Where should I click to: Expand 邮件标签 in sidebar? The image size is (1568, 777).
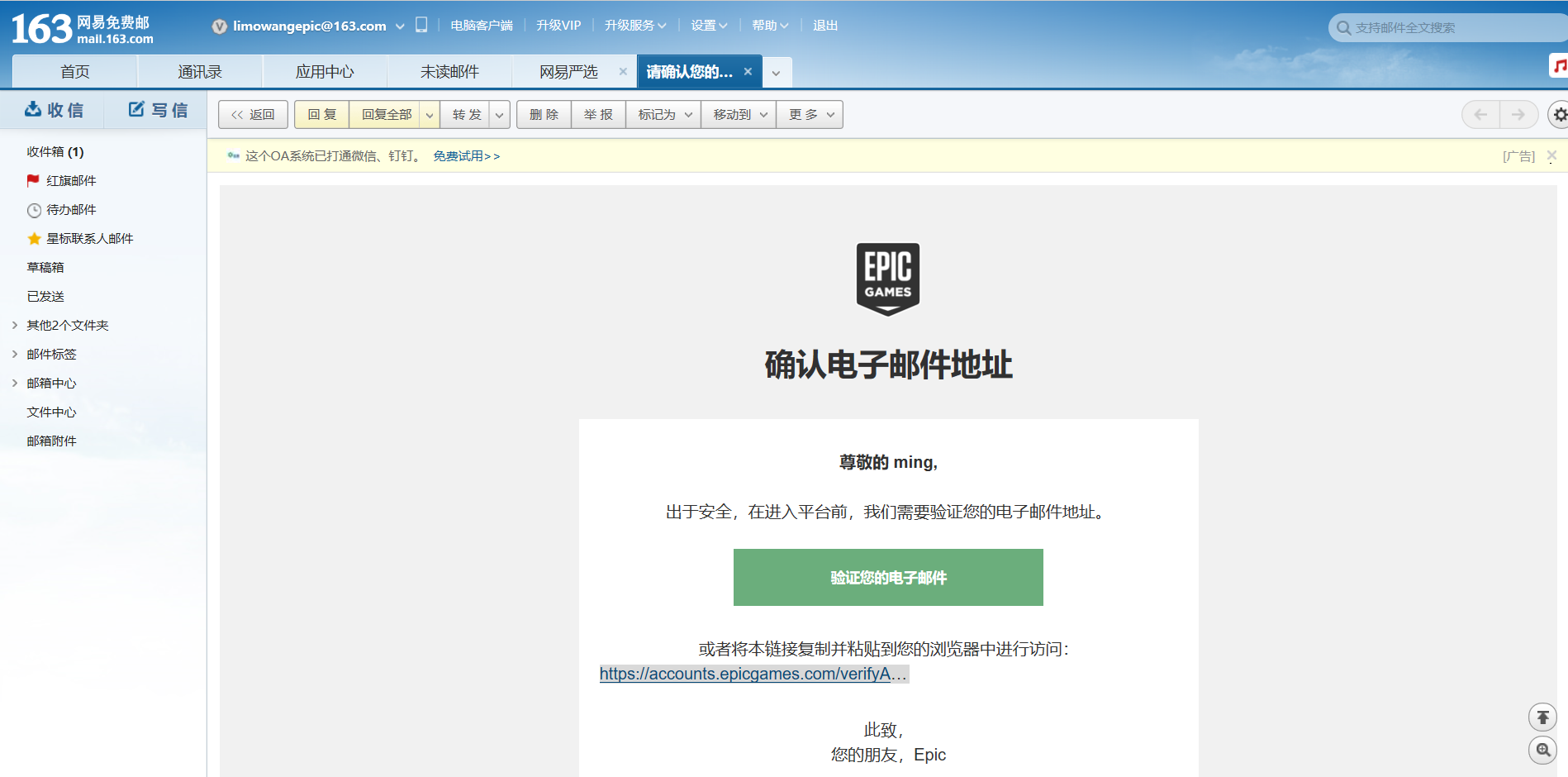click(x=15, y=355)
